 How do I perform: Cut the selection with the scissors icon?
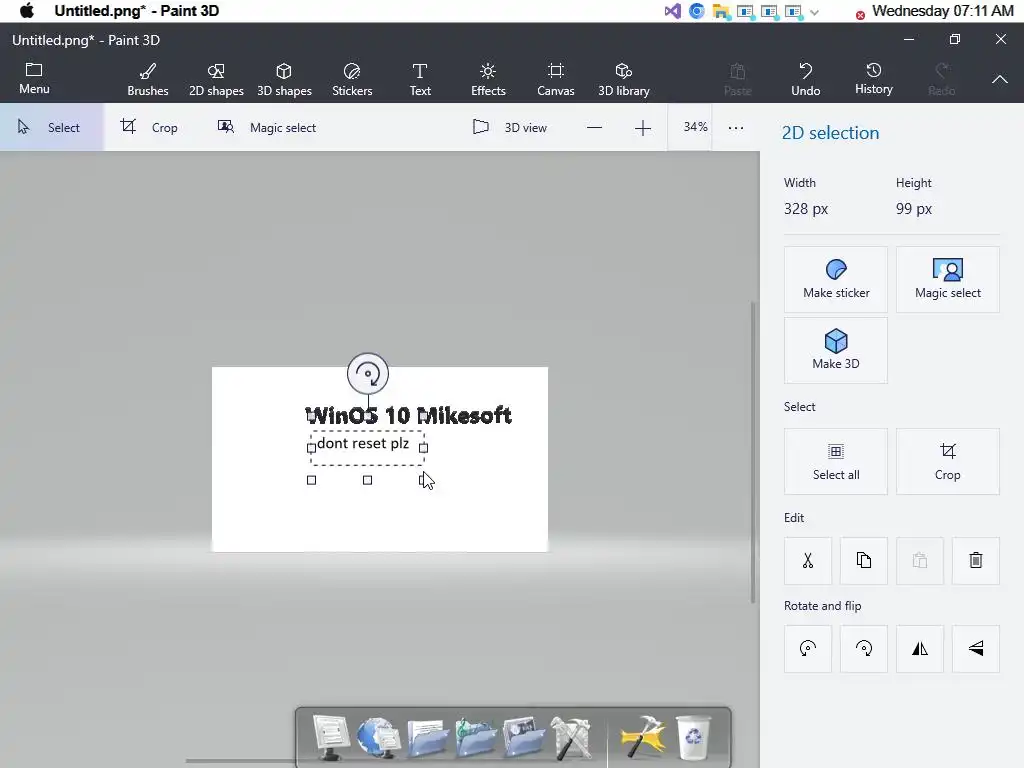click(808, 560)
